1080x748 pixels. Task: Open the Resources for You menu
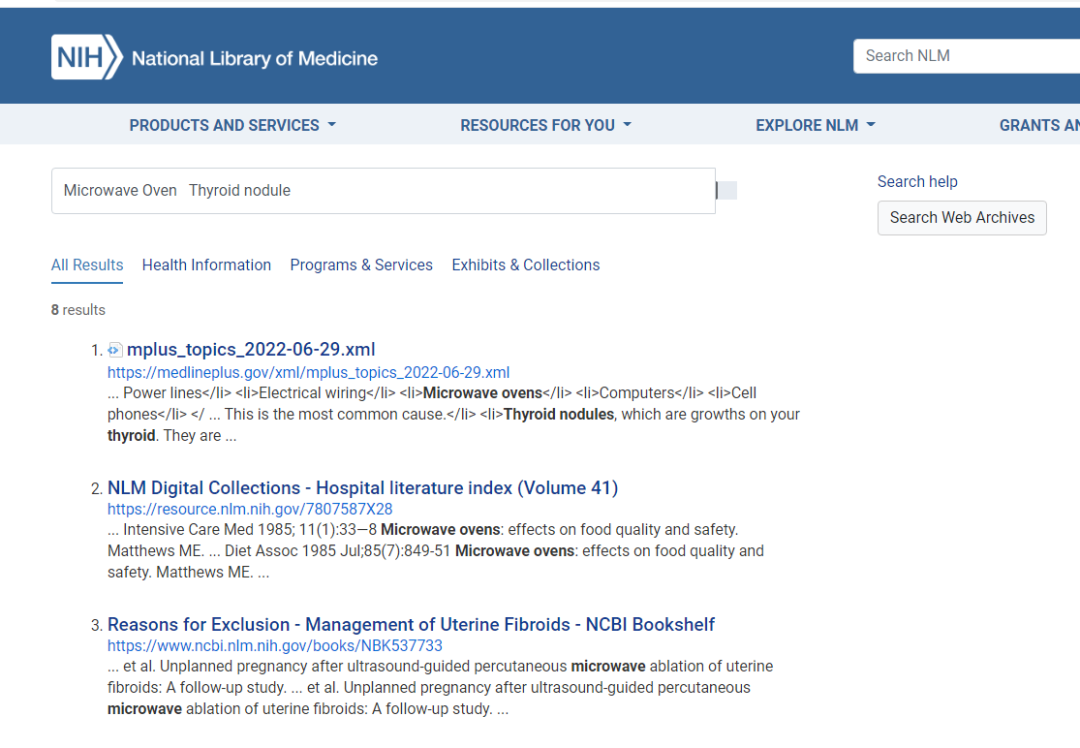tap(545, 125)
